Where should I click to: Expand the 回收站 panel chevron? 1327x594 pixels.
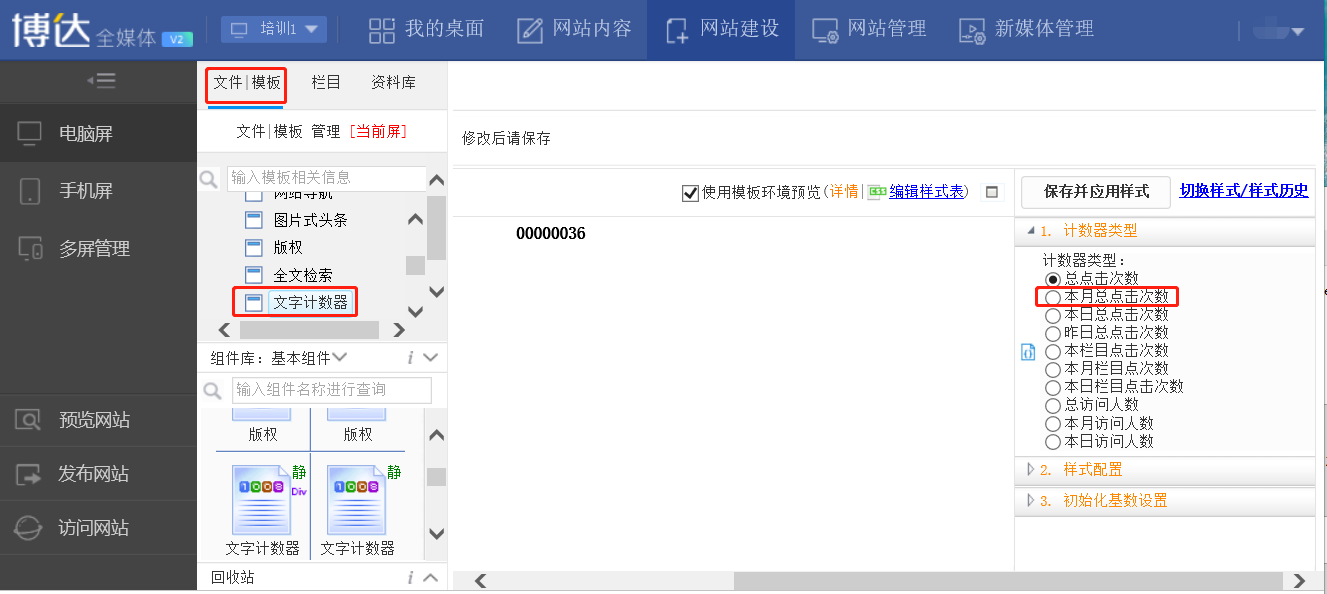[431, 577]
